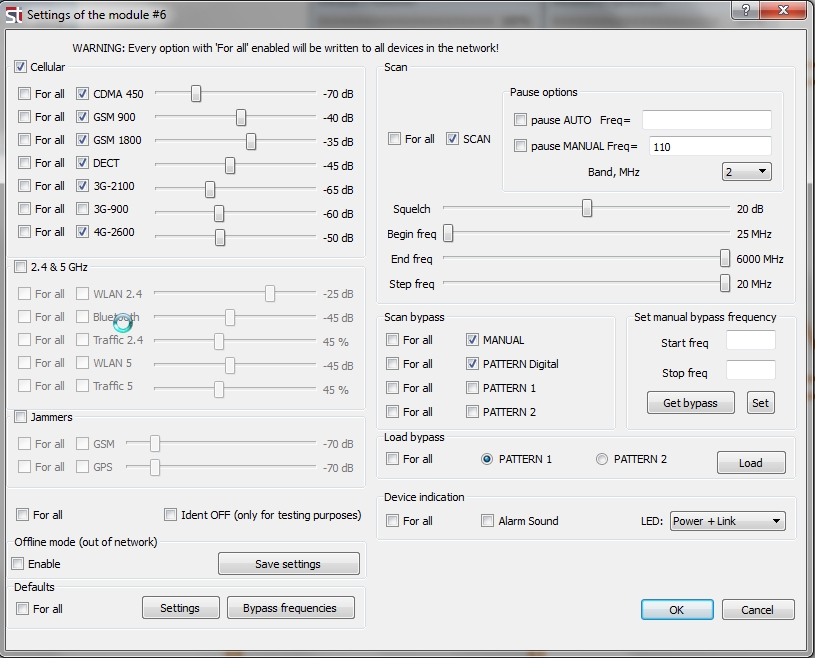Check For all next to MANUAL bypass
Image resolution: width=815 pixels, height=658 pixels.
tap(392, 339)
